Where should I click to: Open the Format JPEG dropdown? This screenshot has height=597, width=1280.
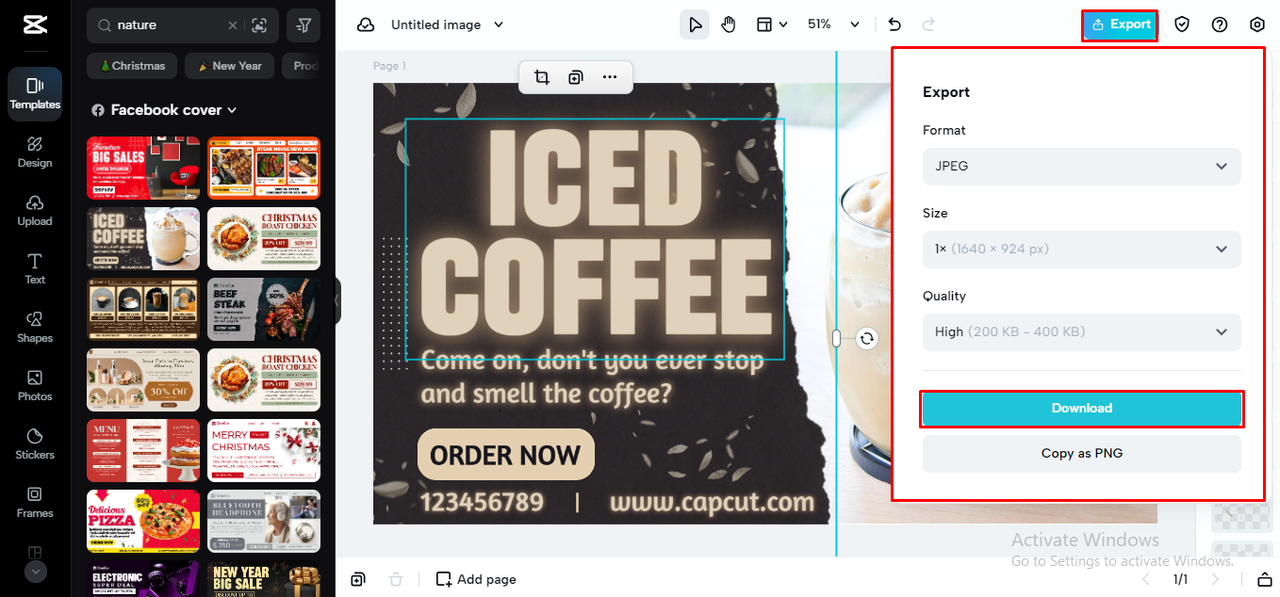point(1081,166)
